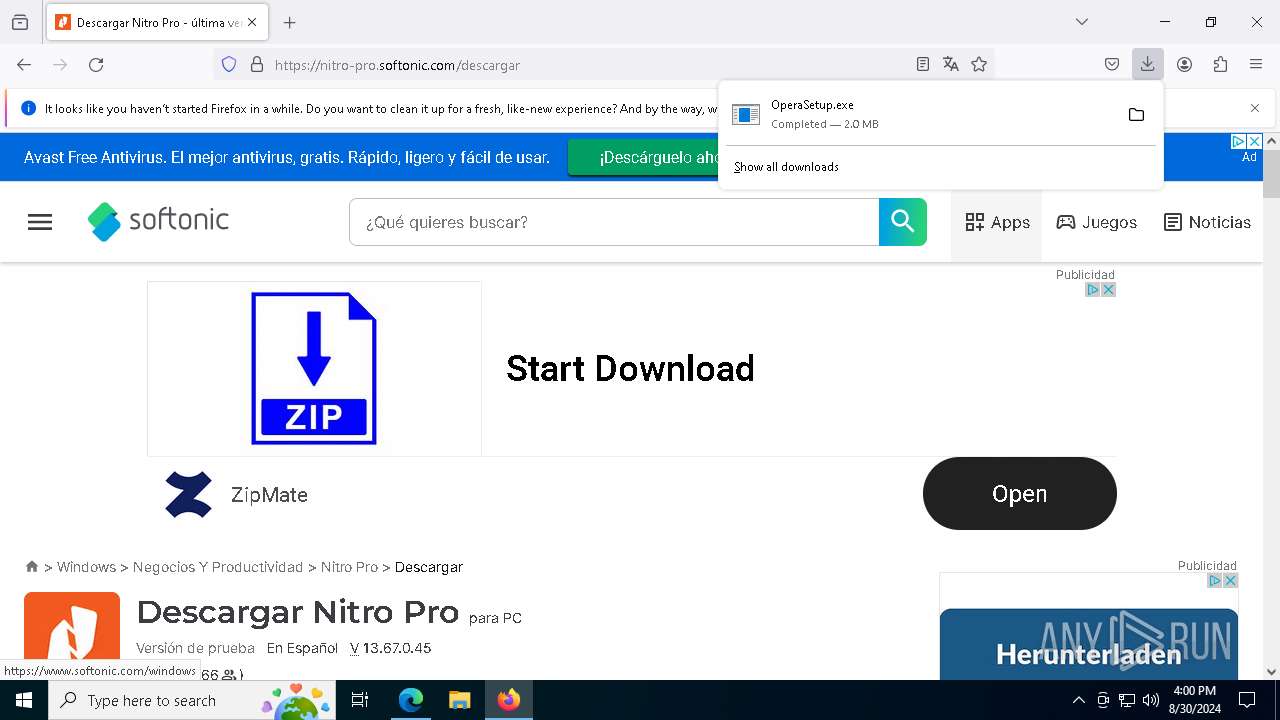Open Windows breadcrumb link

[86, 567]
